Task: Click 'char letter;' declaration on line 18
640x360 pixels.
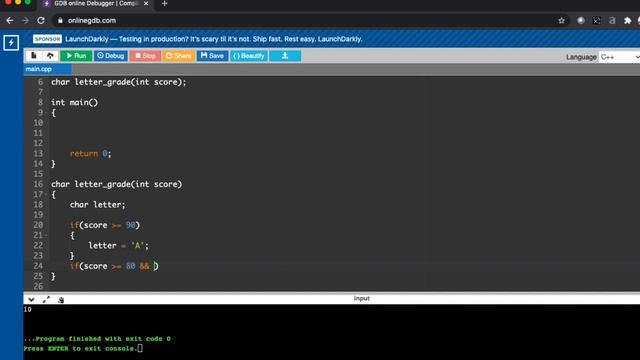Action: pos(98,204)
